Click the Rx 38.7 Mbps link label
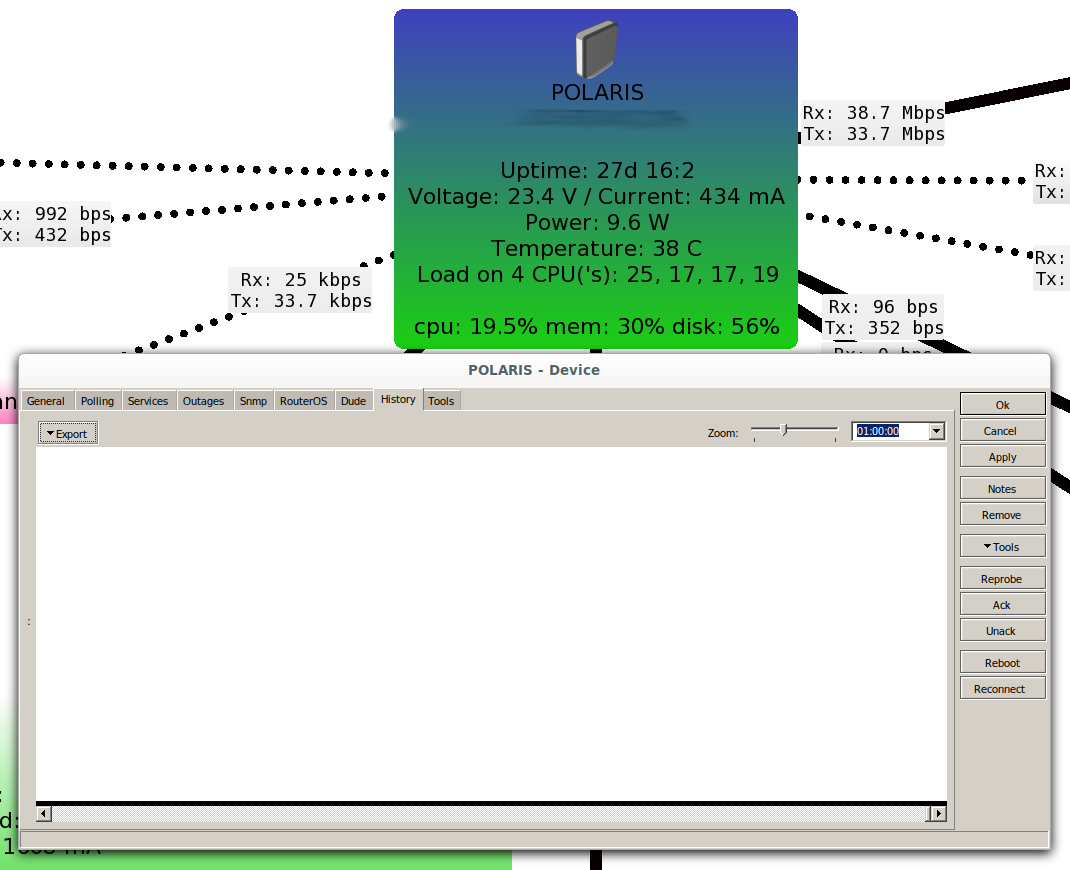Viewport: 1070px width, 870px height. point(873,123)
